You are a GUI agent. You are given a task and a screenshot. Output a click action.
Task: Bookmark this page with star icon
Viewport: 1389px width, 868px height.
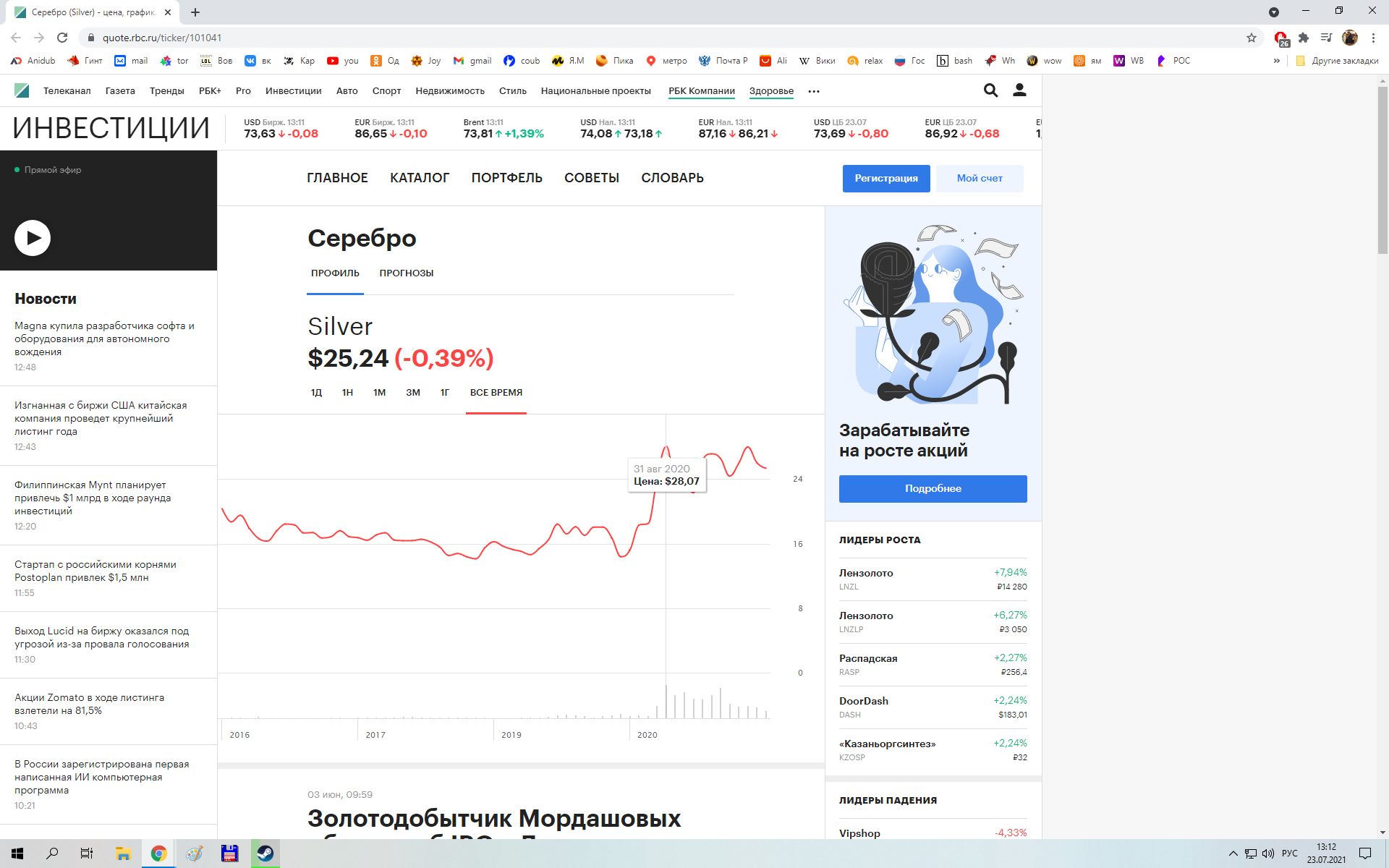coord(1252,38)
